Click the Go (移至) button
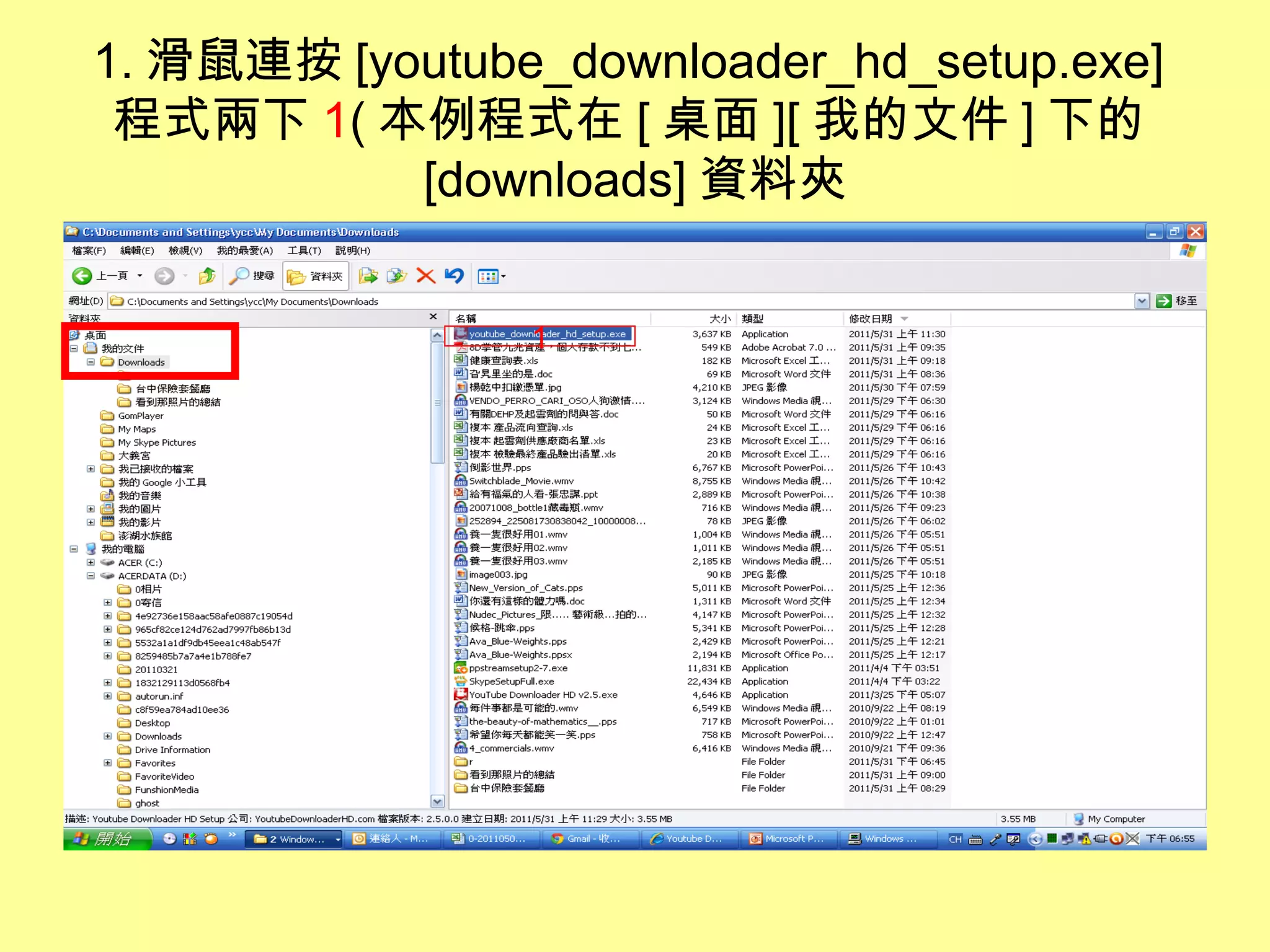The height and width of the screenshot is (952, 1270). click(x=1177, y=301)
